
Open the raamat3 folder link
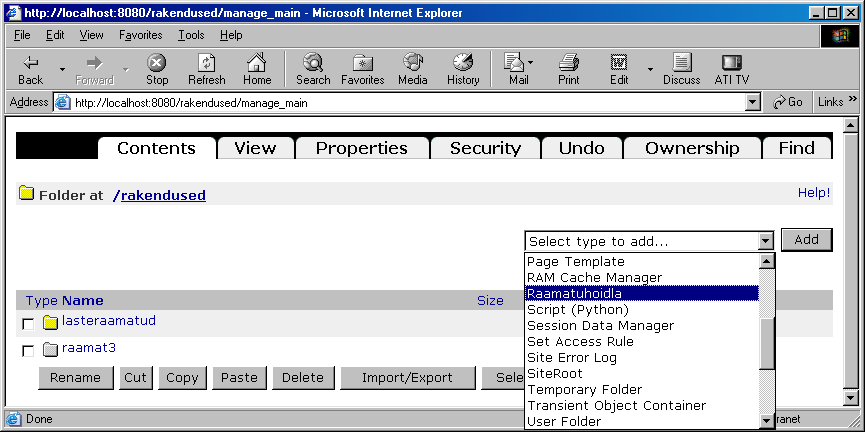tap(88, 348)
